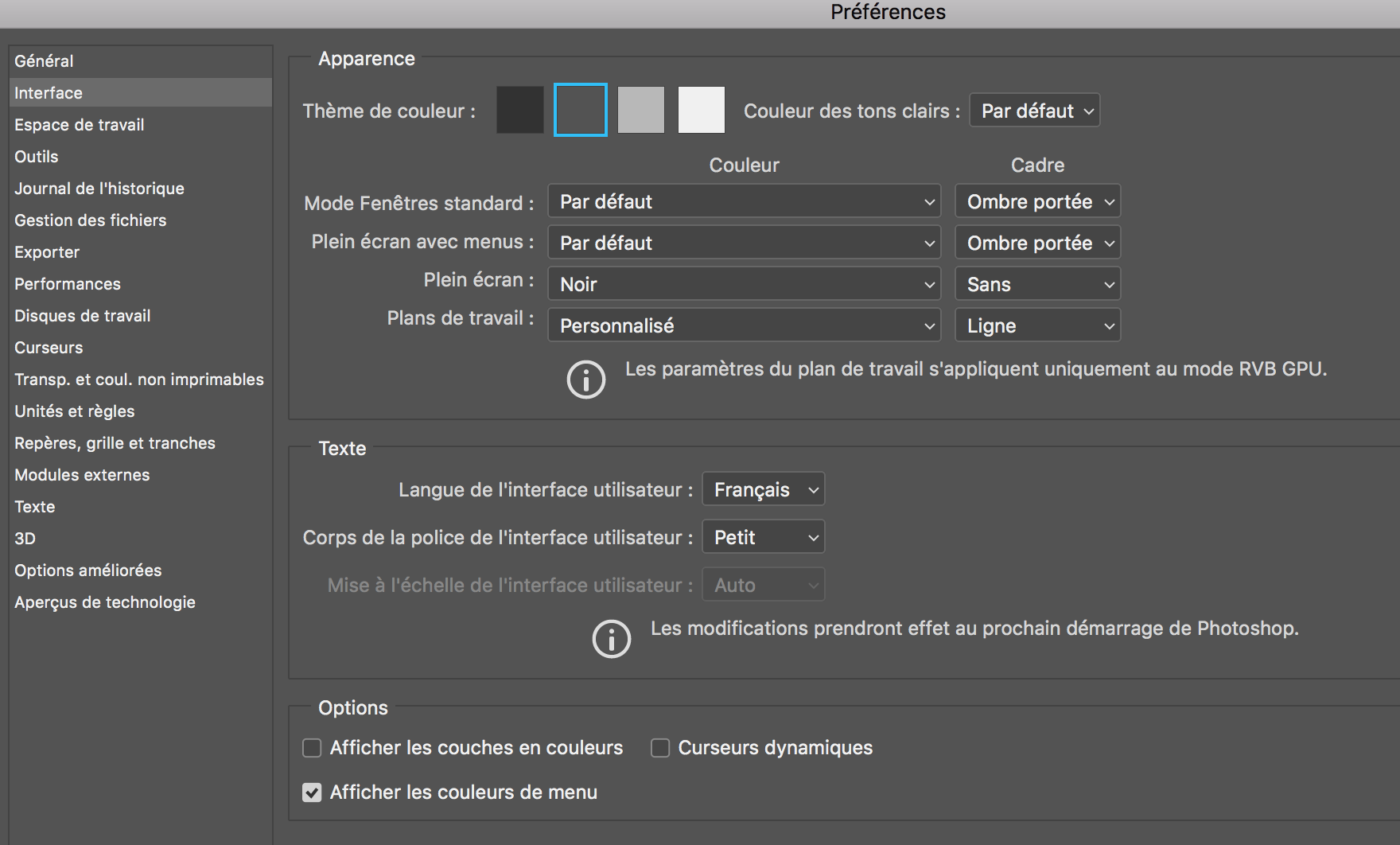Expand Plein écran color dropdown set to Noir

tap(744, 285)
